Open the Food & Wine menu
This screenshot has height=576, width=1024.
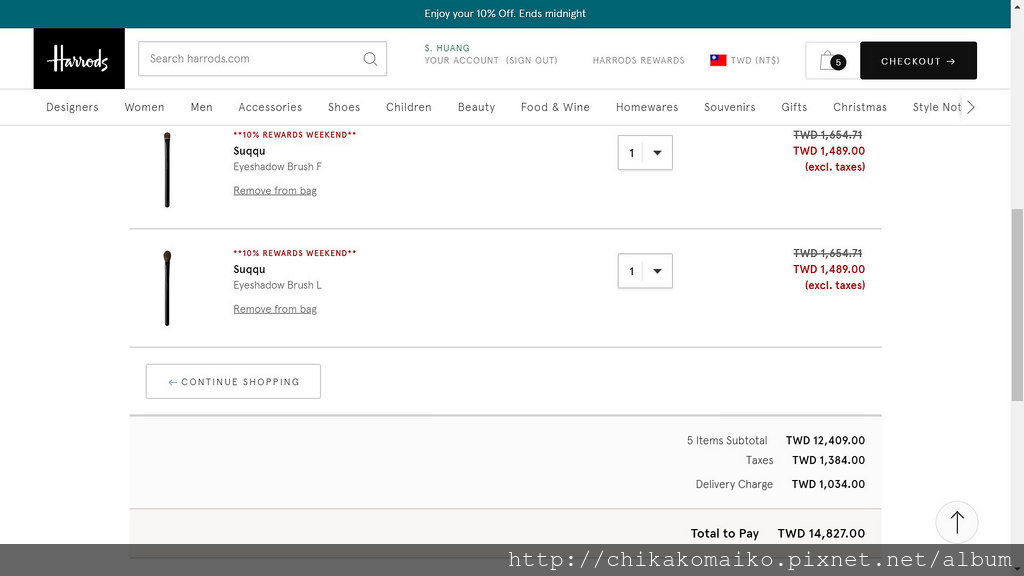(x=555, y=107)
